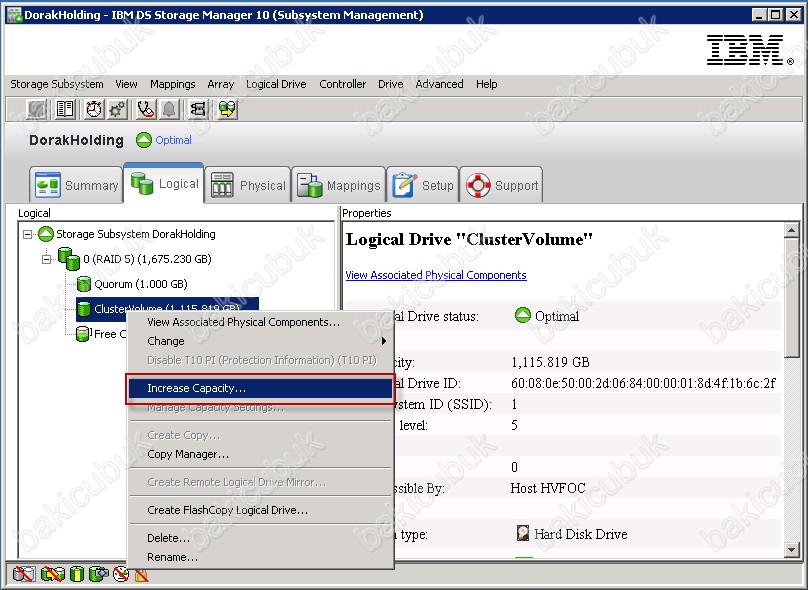Click the Host HVFOC value
The width and height of the screenshot is (808, 590).
click(548, 488)
